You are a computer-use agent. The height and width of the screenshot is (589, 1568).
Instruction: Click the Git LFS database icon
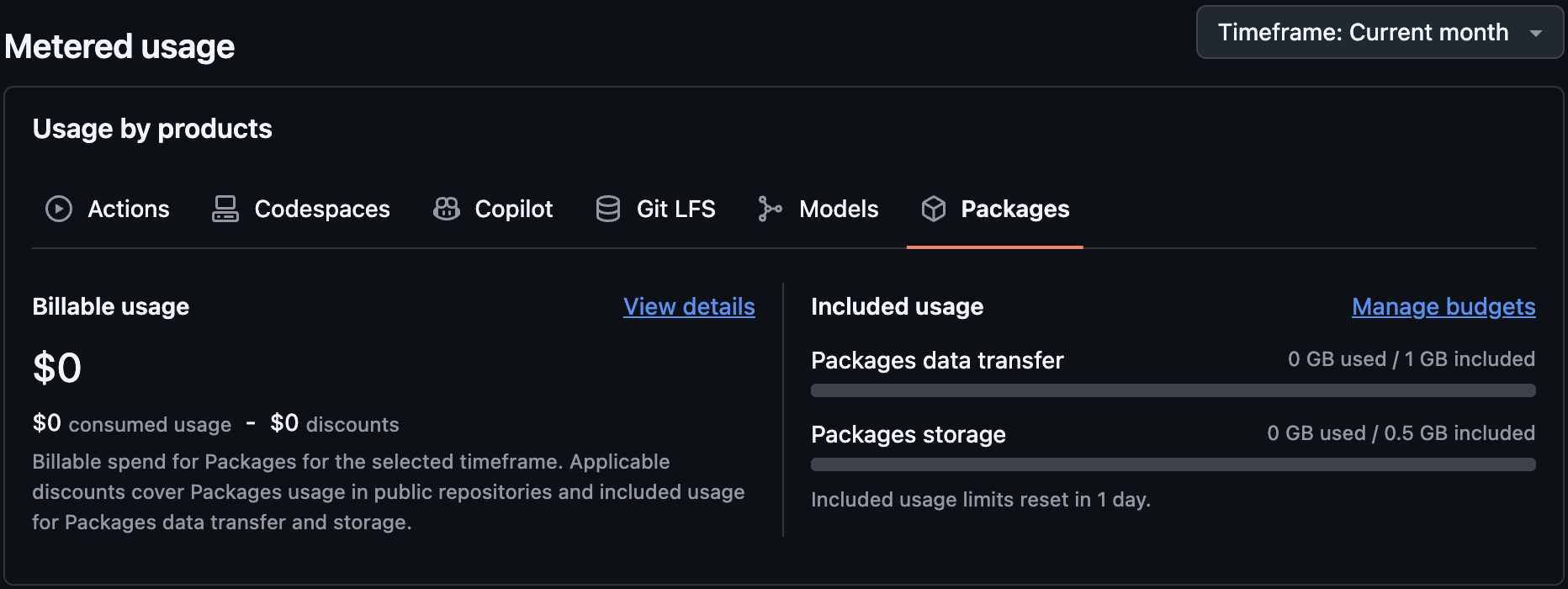pos(607,209)
